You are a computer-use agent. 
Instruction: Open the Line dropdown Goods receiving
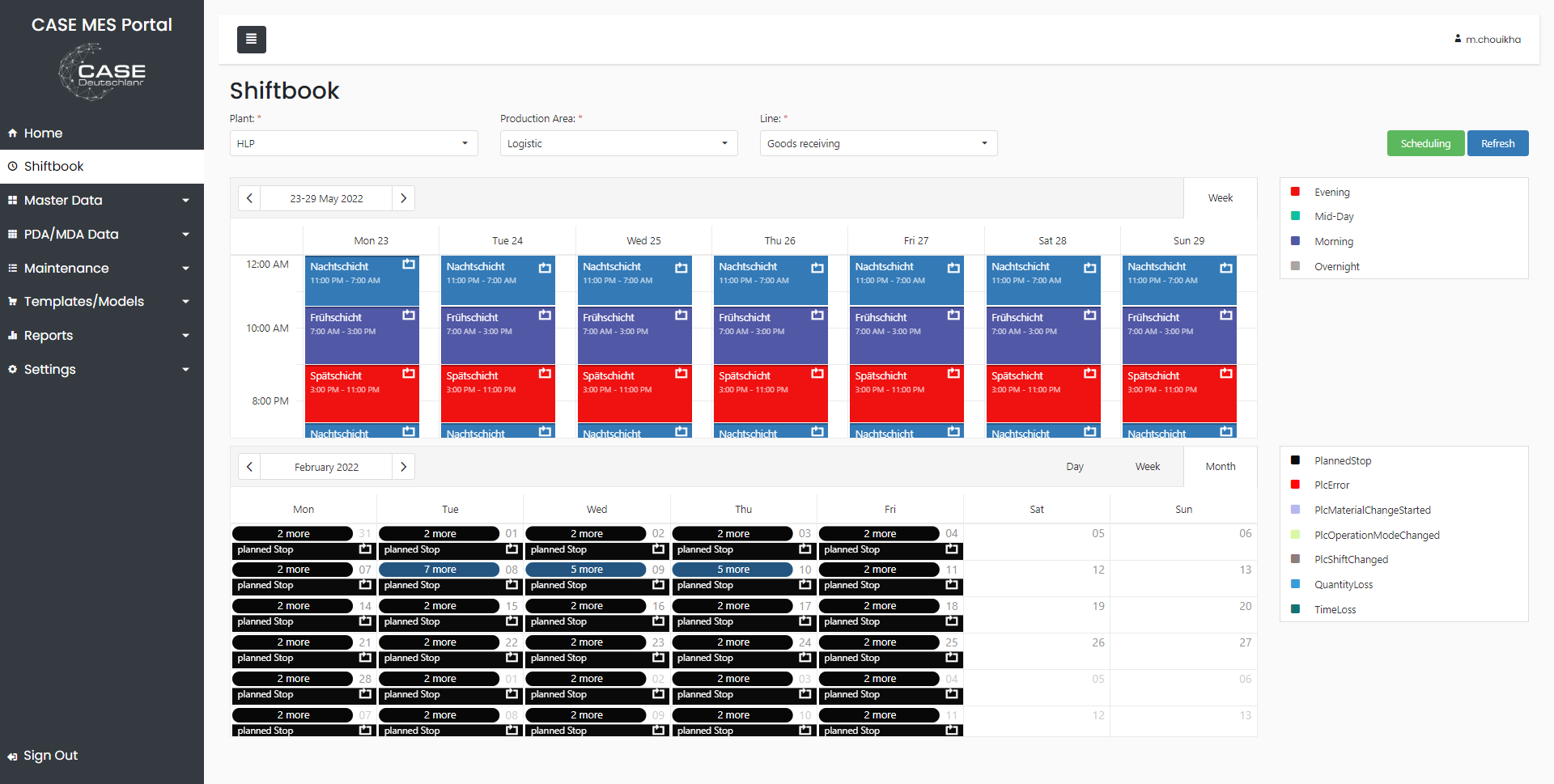tap(878, 143)
